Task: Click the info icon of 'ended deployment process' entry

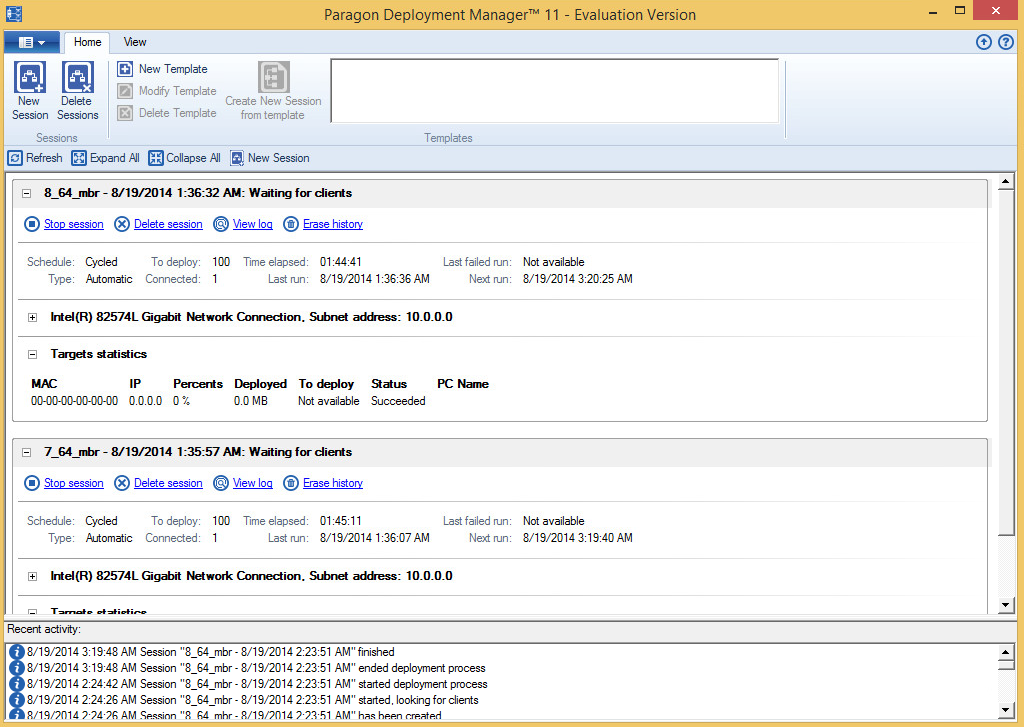Action: click(x=16, y=668)
